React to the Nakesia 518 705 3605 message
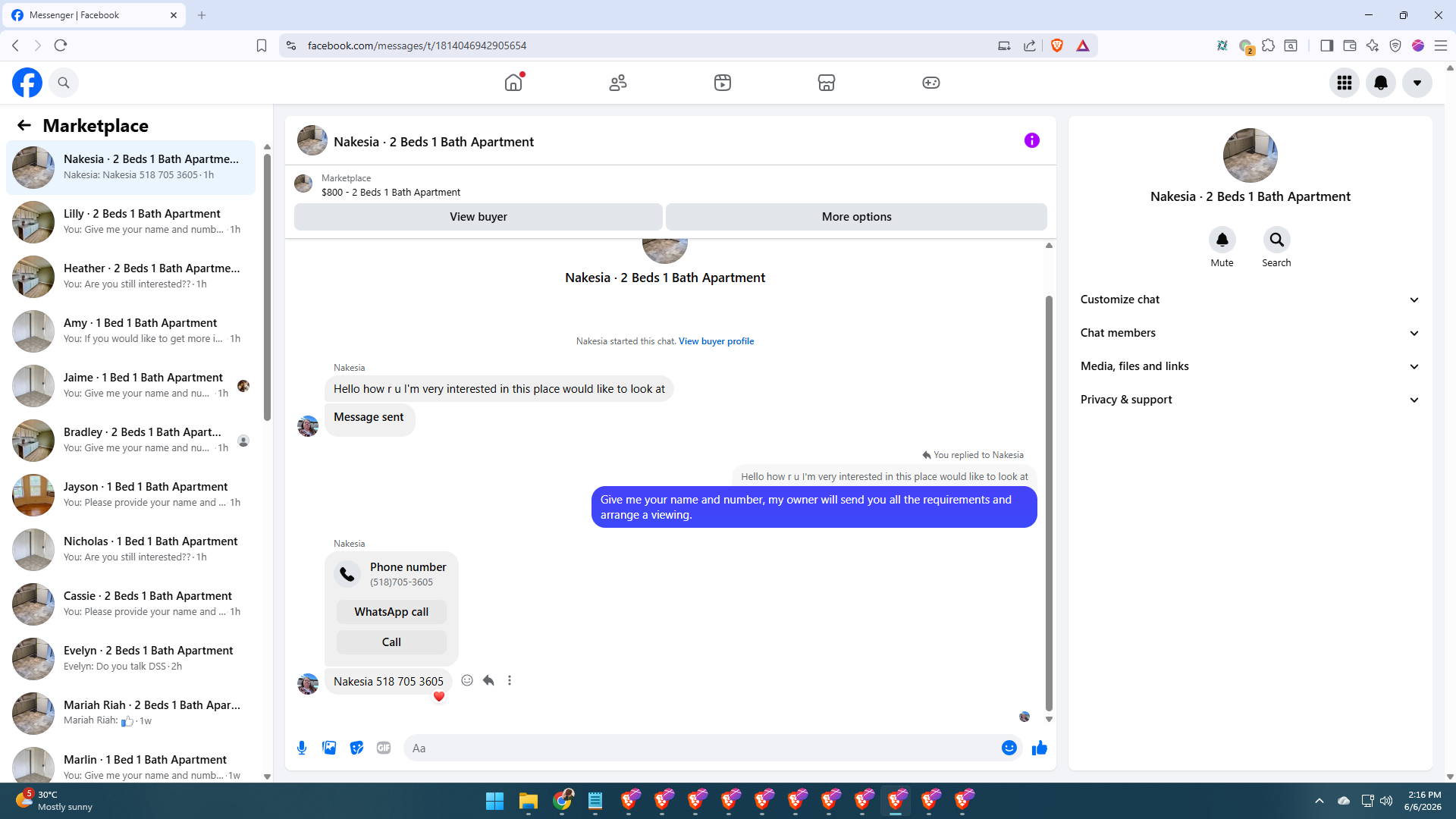This screenshot has height=819, width=1456. click(x=467, y=680)
